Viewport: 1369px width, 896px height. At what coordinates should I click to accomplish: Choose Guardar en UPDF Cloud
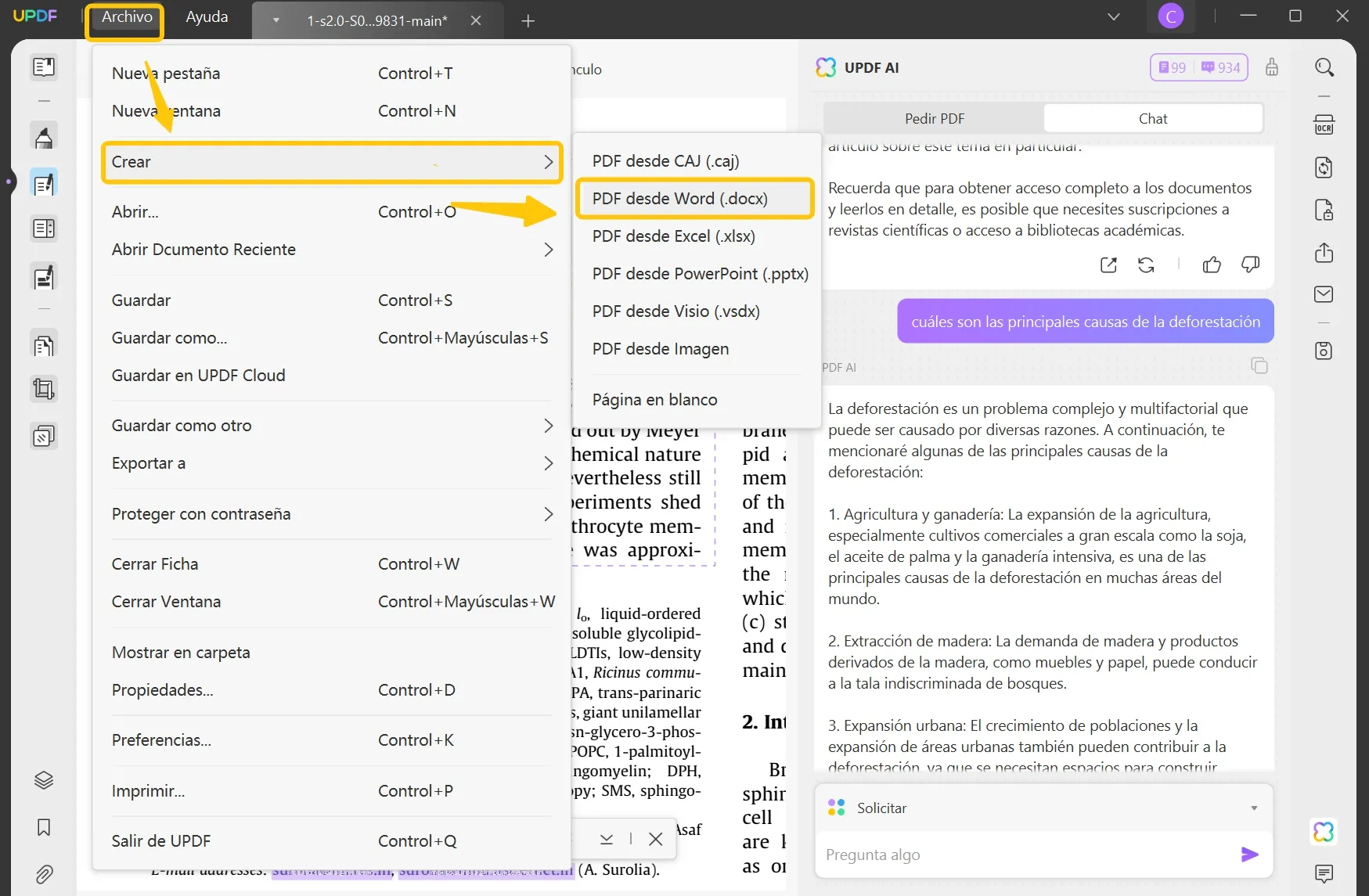(332, 376)
